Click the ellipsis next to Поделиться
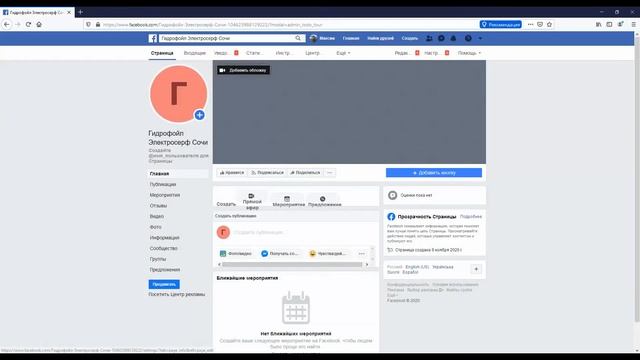Viewport: 640px width, 360px height. point(329,173)
